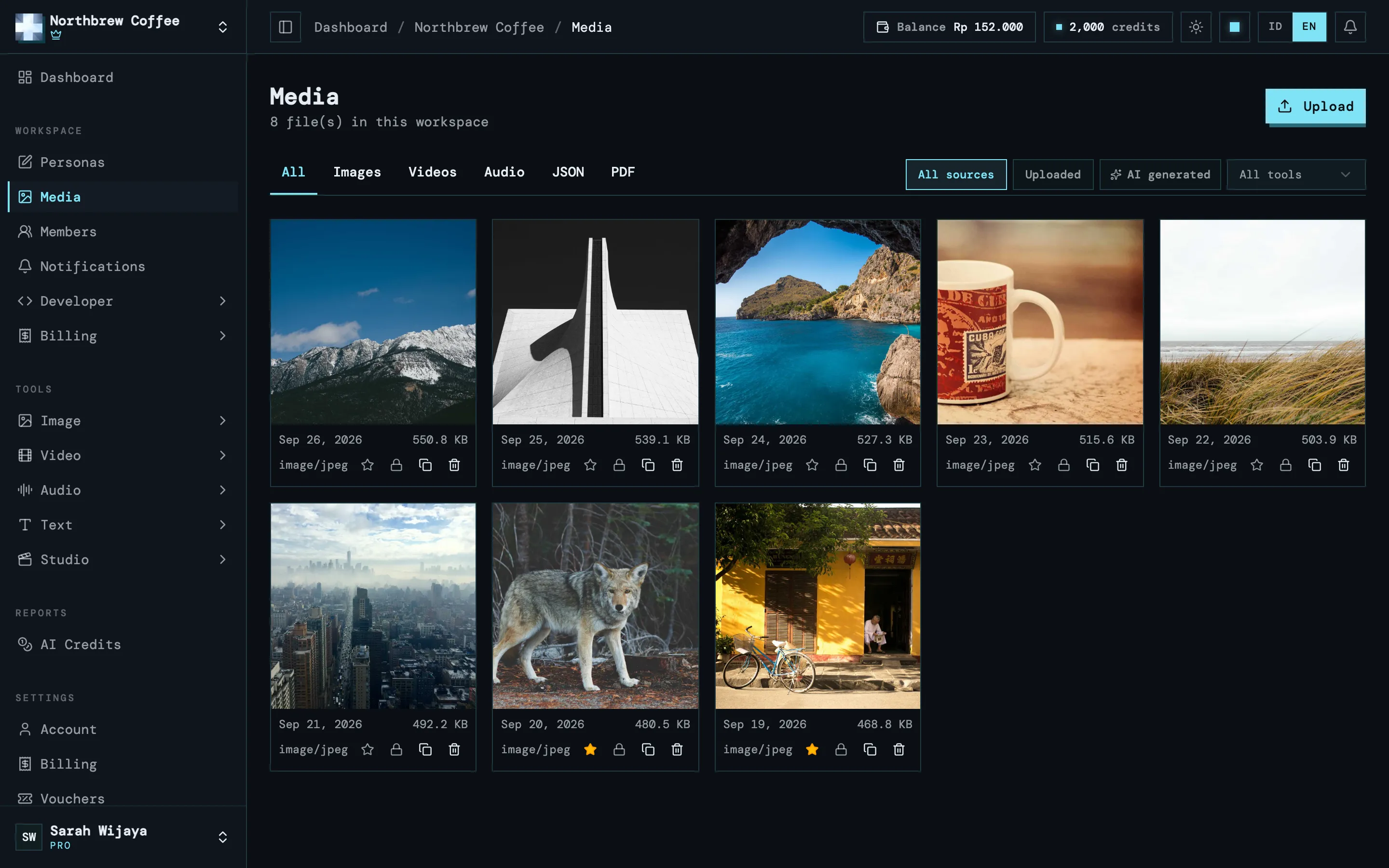Screen dimensions: 1389x868
Task: Open the coyote photo thumbnail
Action: [x=595, y=606]
